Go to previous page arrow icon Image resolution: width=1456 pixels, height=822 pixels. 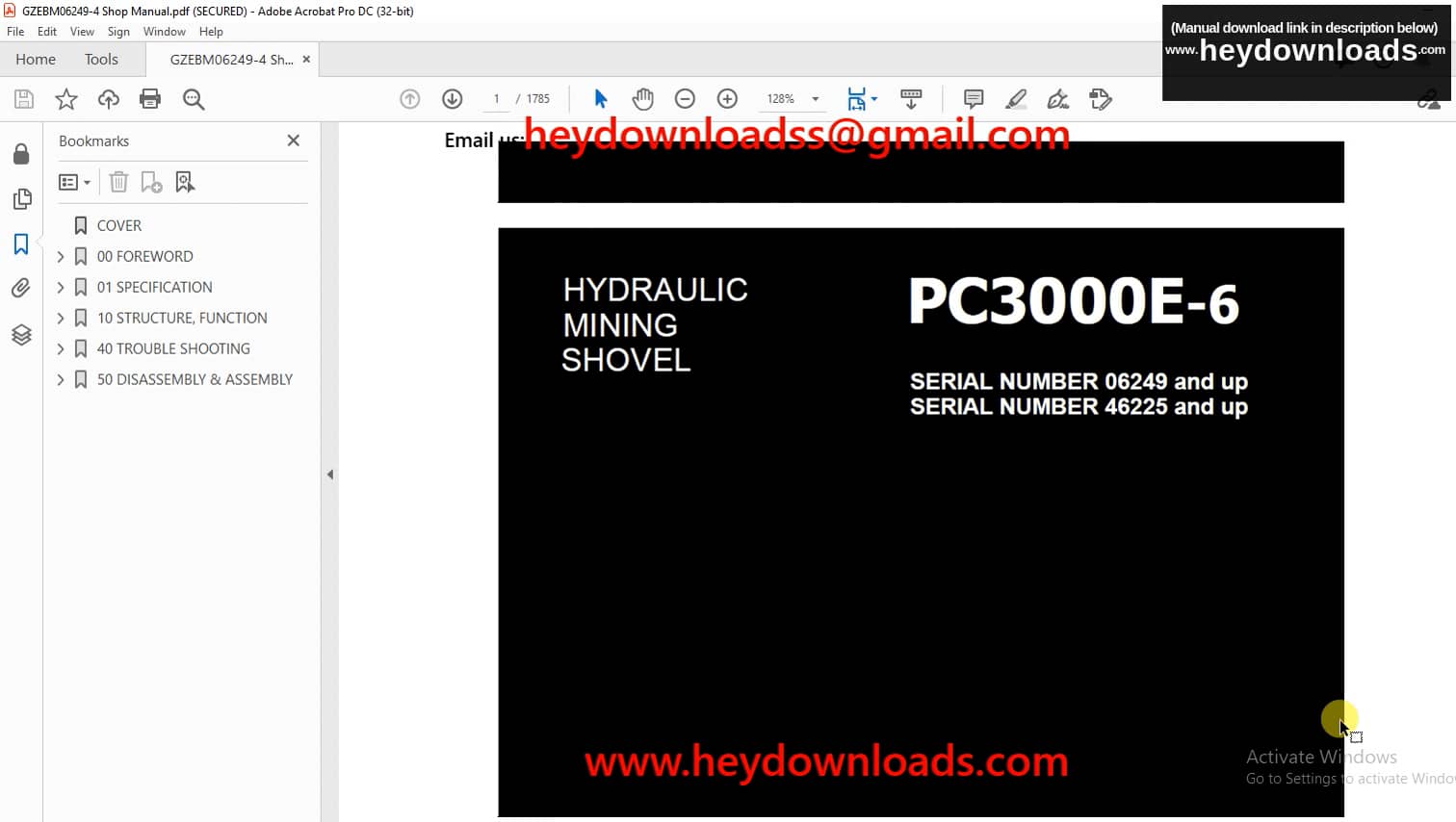coord(410,99)
